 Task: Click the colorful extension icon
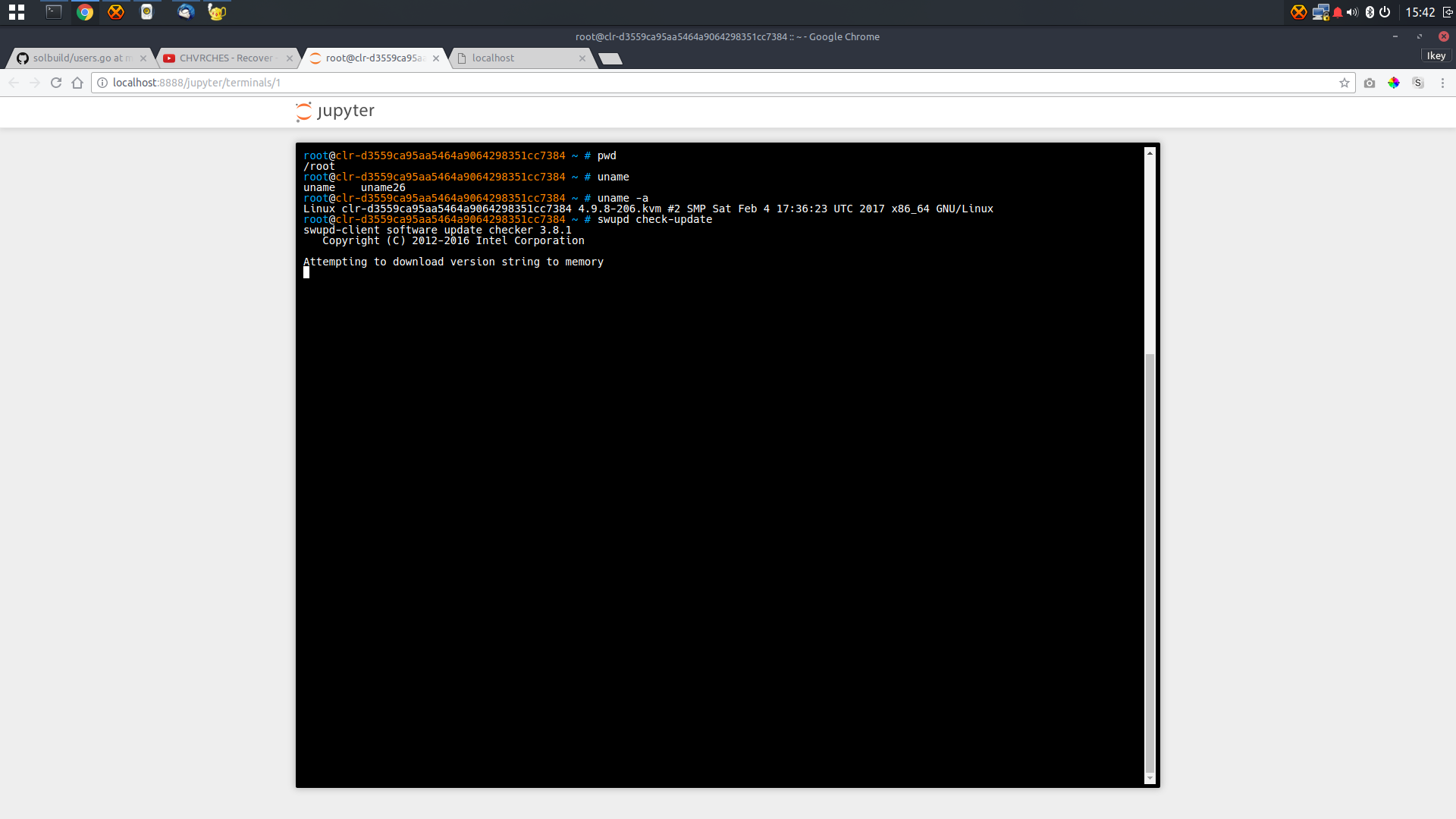pos(1394,83)
